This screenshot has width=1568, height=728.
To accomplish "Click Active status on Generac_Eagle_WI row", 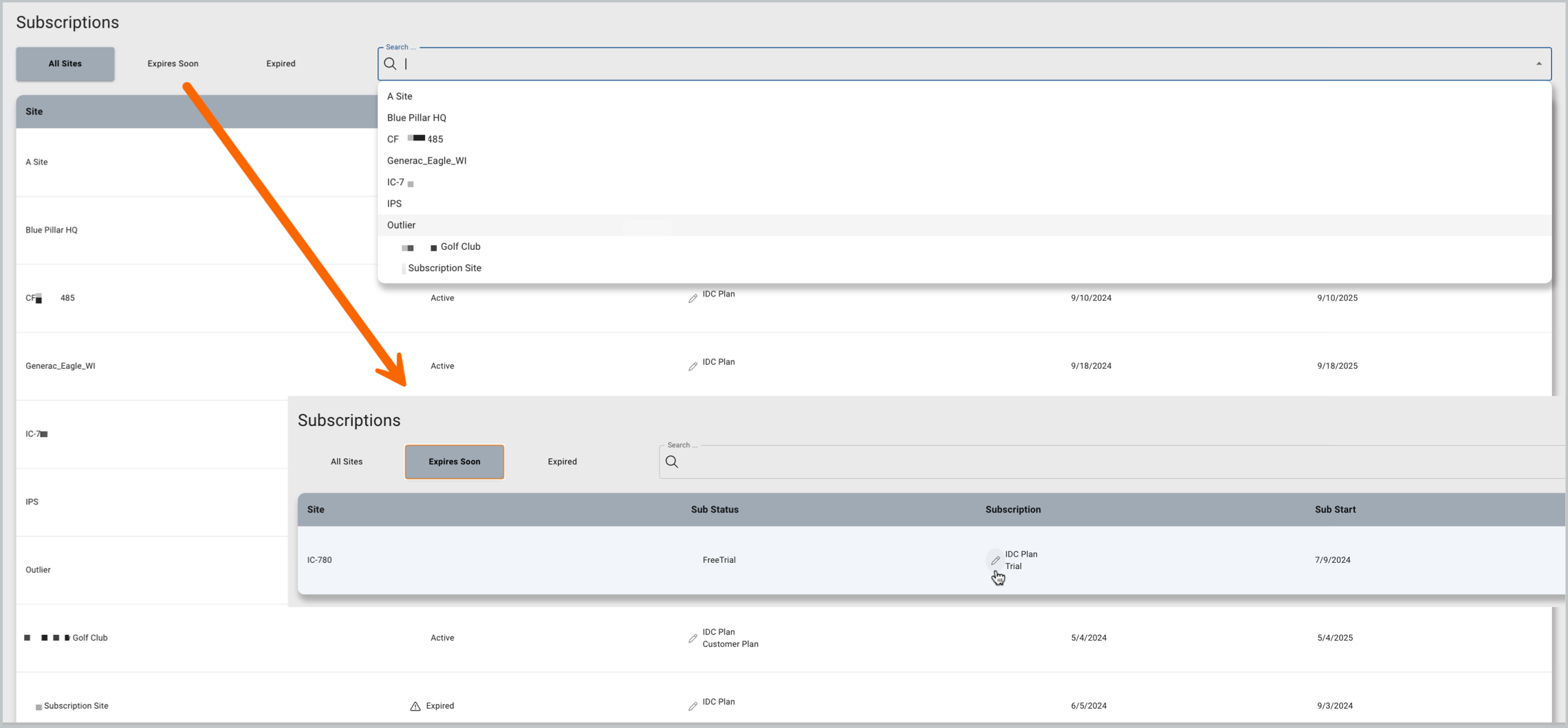I will [x=442, y=366].
